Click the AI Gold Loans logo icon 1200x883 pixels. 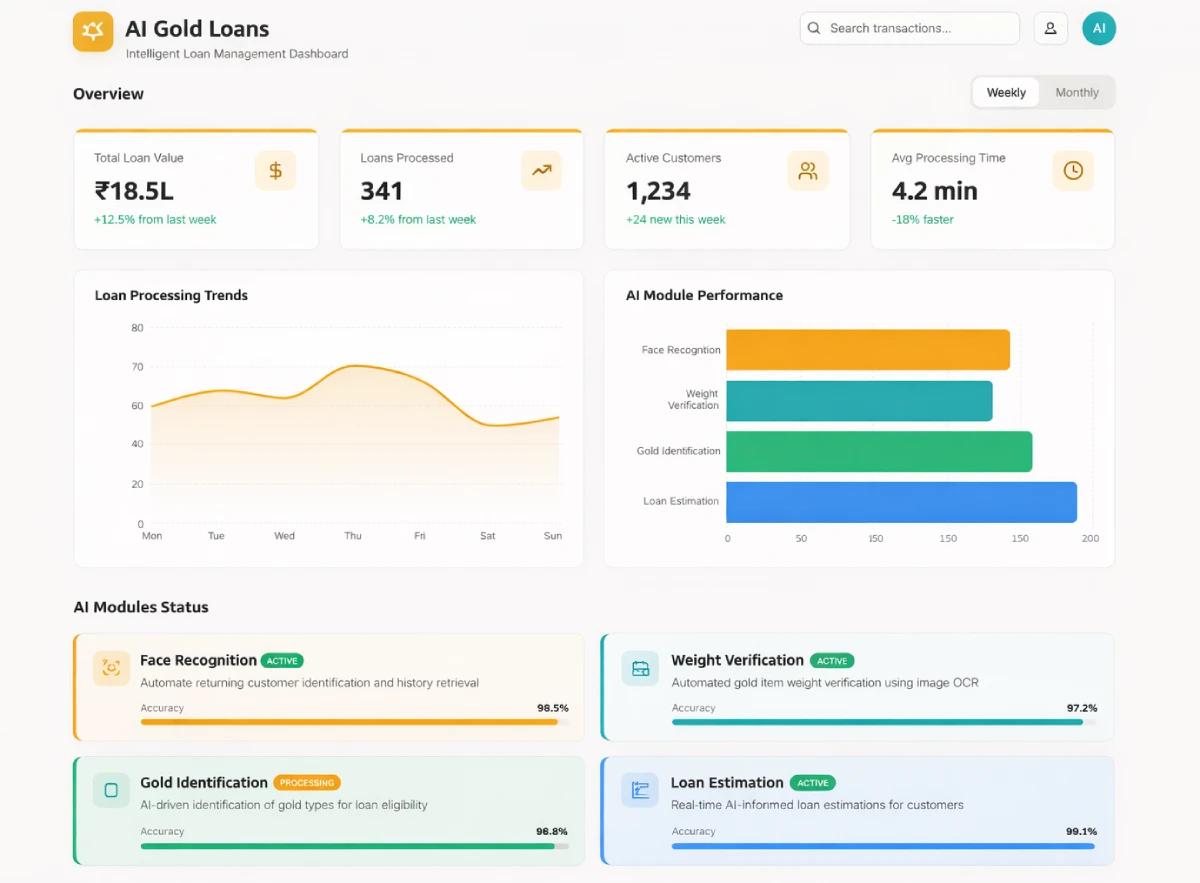click(x=93, y=31)
